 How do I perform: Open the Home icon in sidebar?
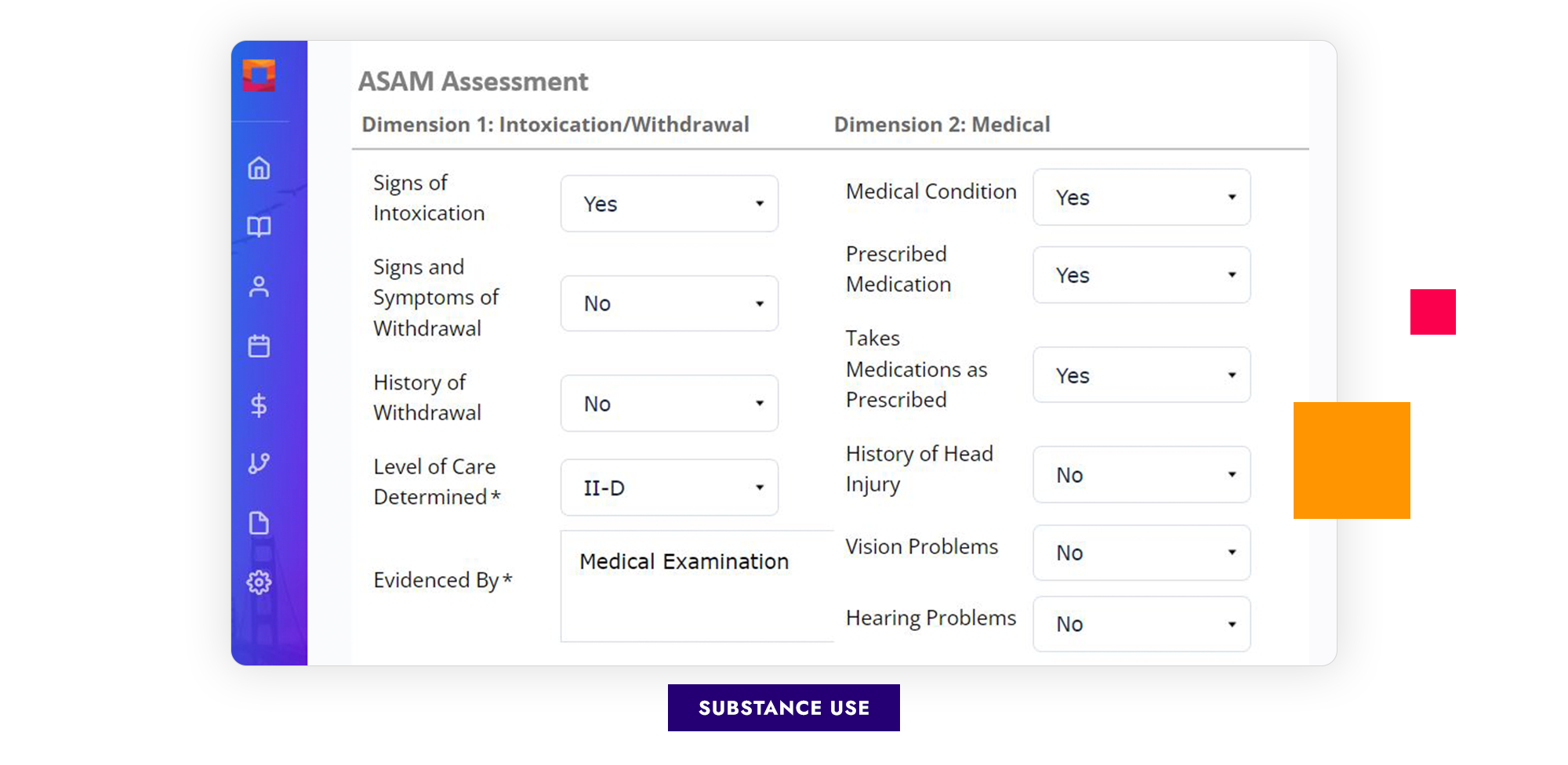click(x=259, y=169)
